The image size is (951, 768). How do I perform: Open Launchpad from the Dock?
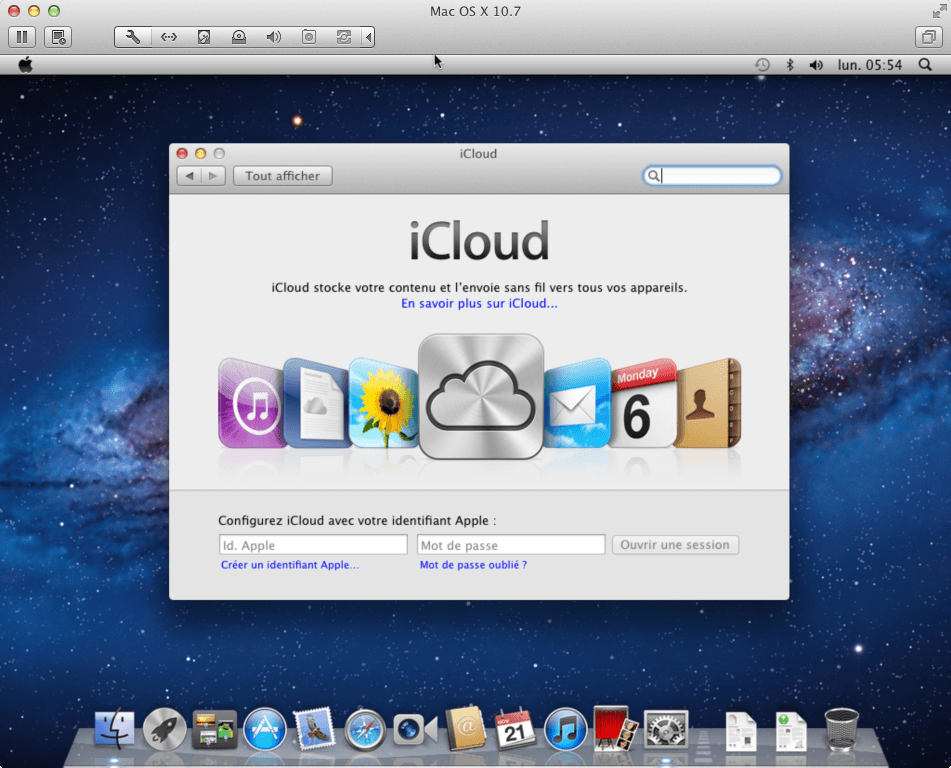164,729
